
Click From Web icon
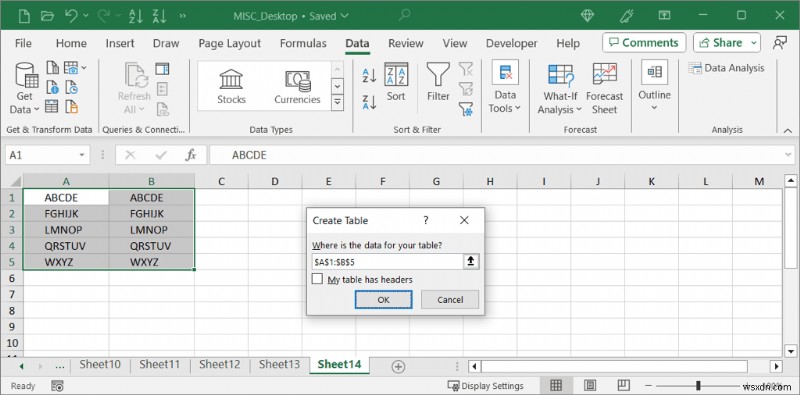coord(53,87)
